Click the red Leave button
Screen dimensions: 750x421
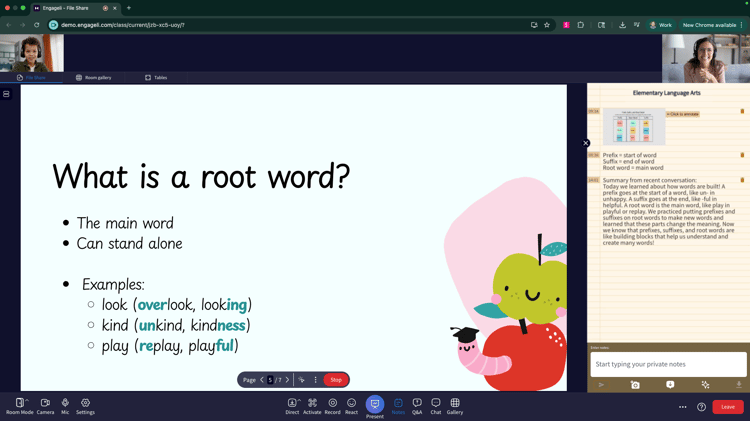click(727, 407)
